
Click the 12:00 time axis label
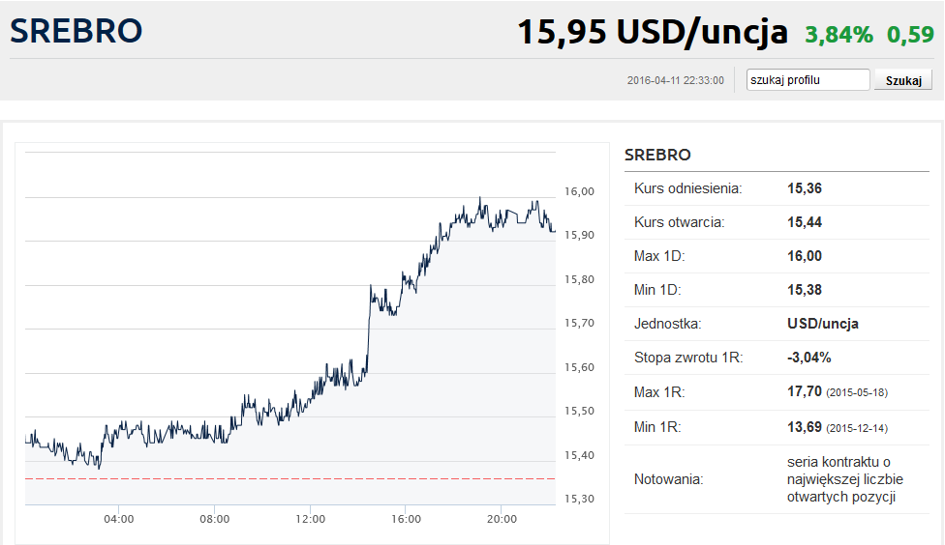pyautogui.click(x=310, y=519)
